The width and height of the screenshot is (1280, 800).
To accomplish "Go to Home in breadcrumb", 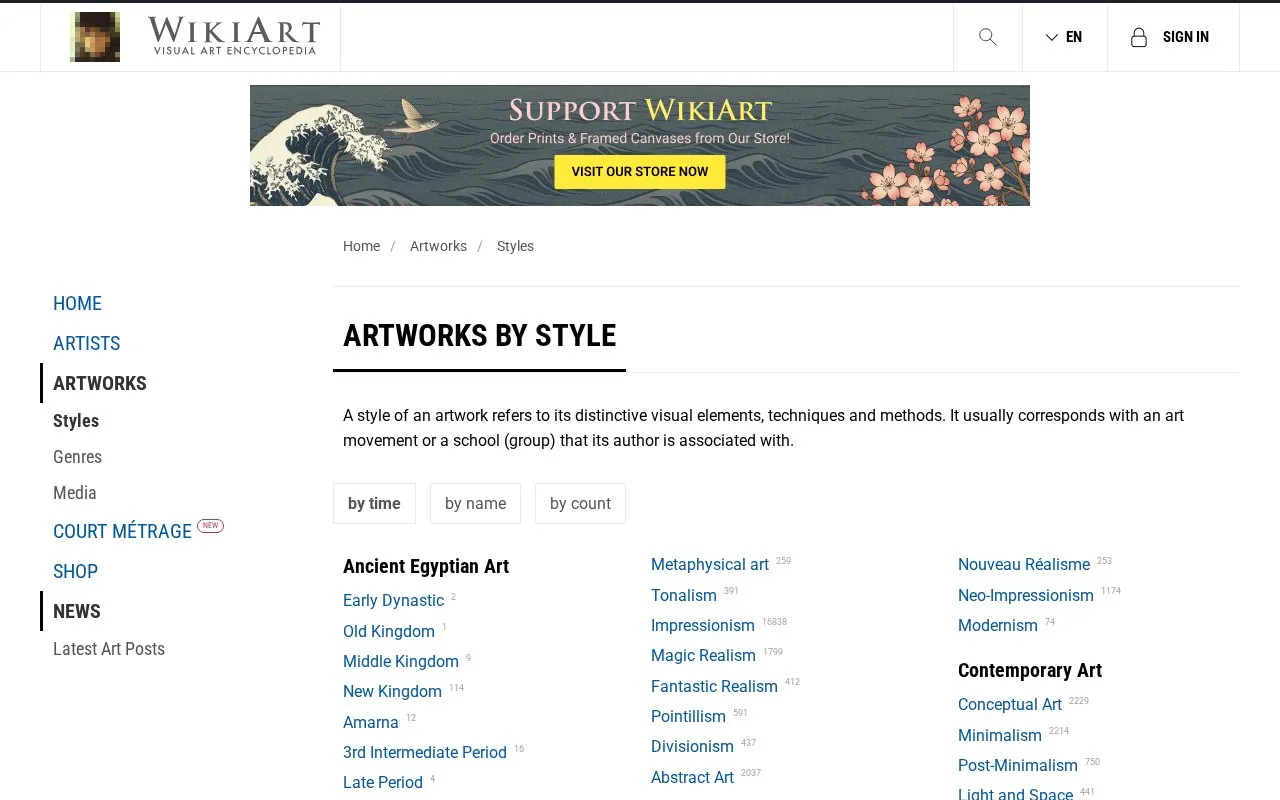I will pyautogui.click(x=361, y=246).
